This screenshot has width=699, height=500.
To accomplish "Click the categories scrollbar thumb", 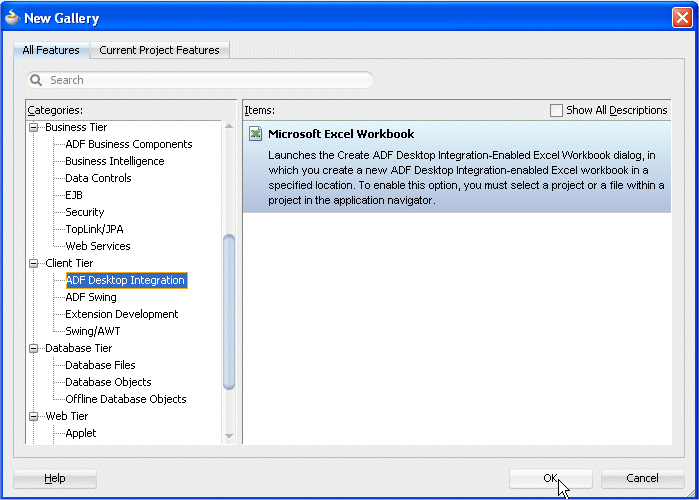I will (229, 312).
